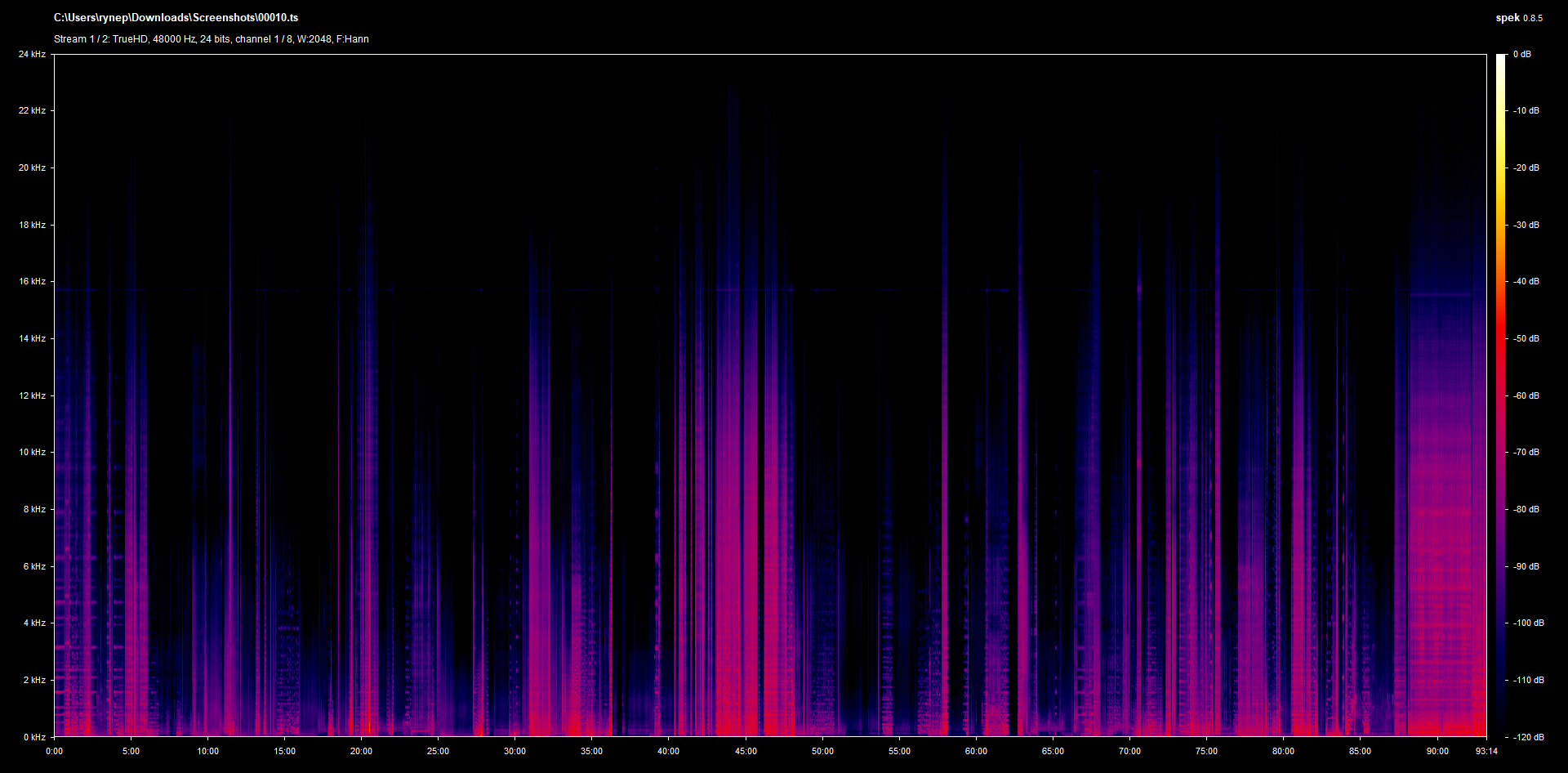This screenshot has width=1568, height=773.
Task: Click the 30:00 time axis marker
Action: pyautogui.click(x=514, y=751)
